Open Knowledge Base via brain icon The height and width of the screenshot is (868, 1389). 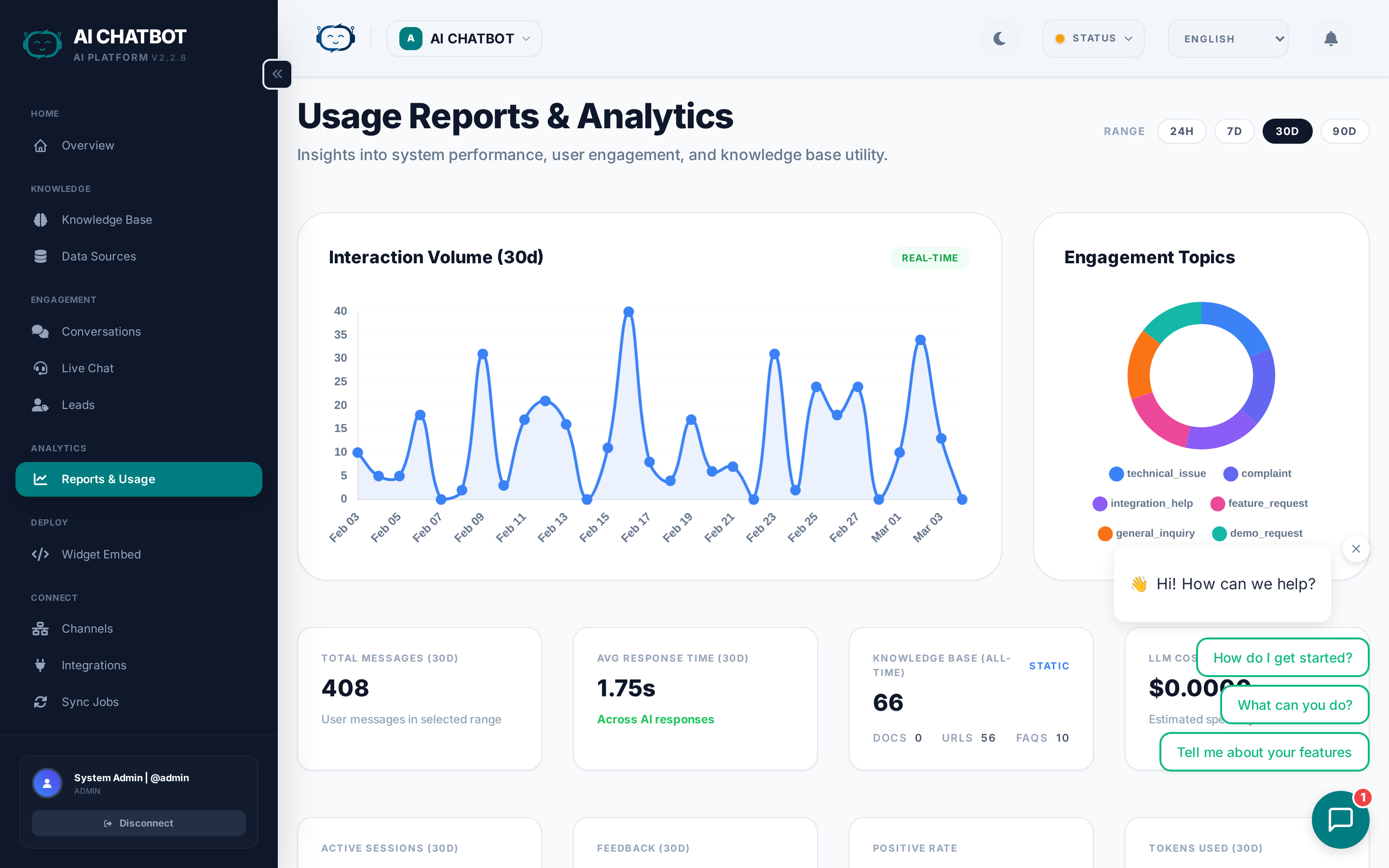click(x=40, y=220)
